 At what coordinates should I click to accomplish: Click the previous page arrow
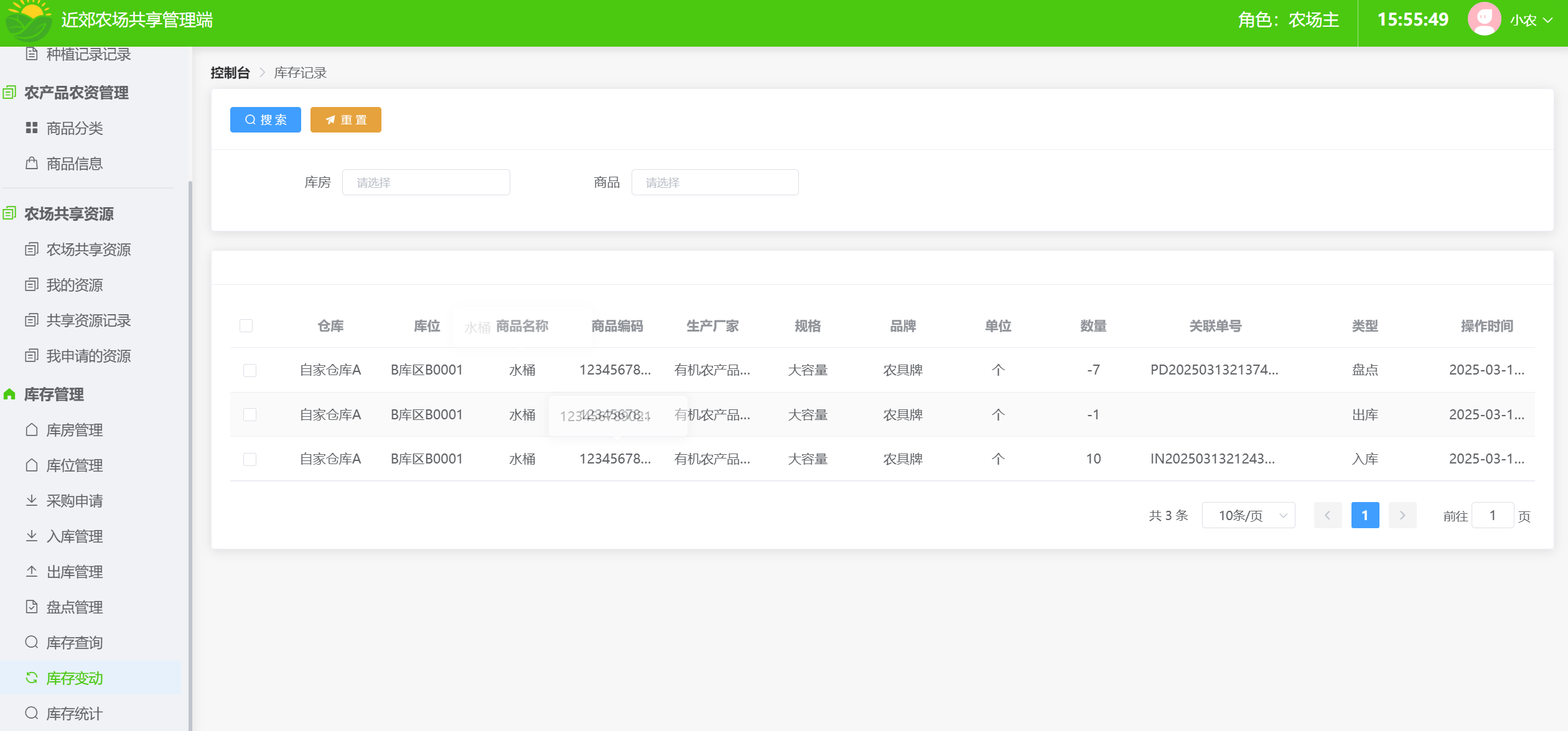tap(1328, 515)
